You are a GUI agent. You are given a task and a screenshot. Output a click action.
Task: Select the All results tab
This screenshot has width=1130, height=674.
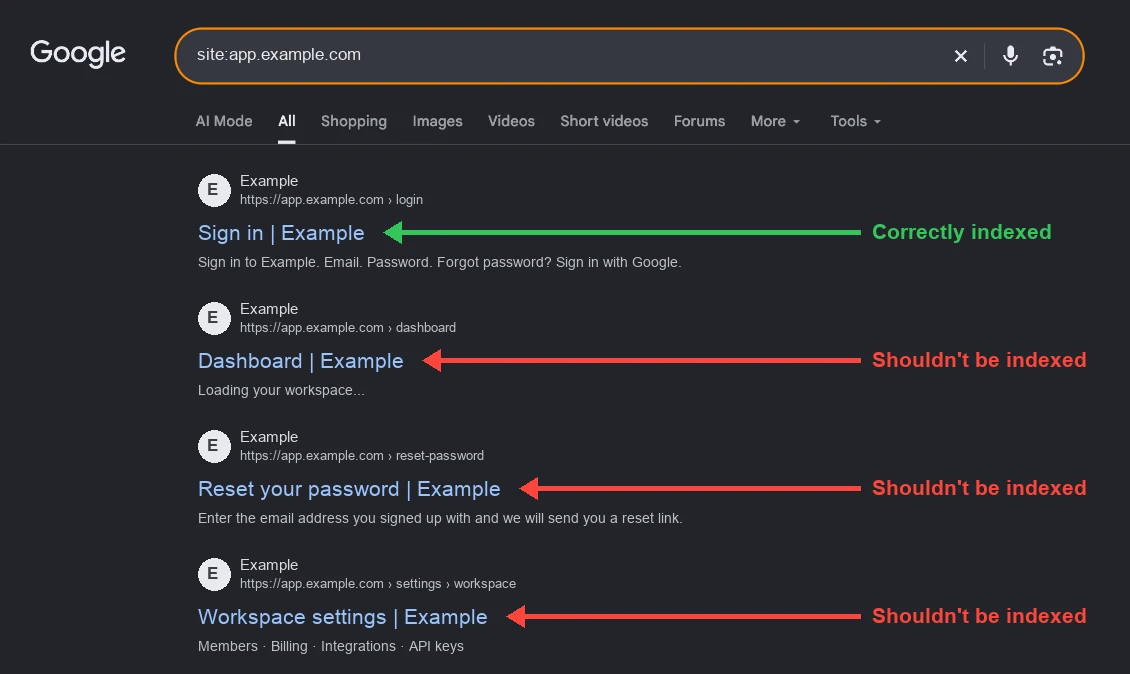[x=287, y=121]
